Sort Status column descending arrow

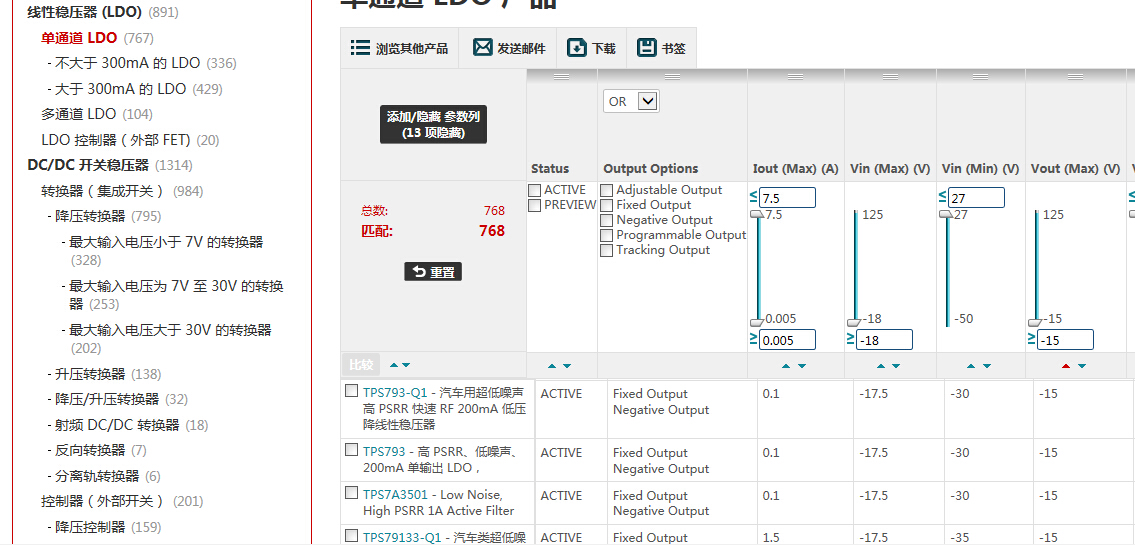pyautogui.click(x=567, y=366)
